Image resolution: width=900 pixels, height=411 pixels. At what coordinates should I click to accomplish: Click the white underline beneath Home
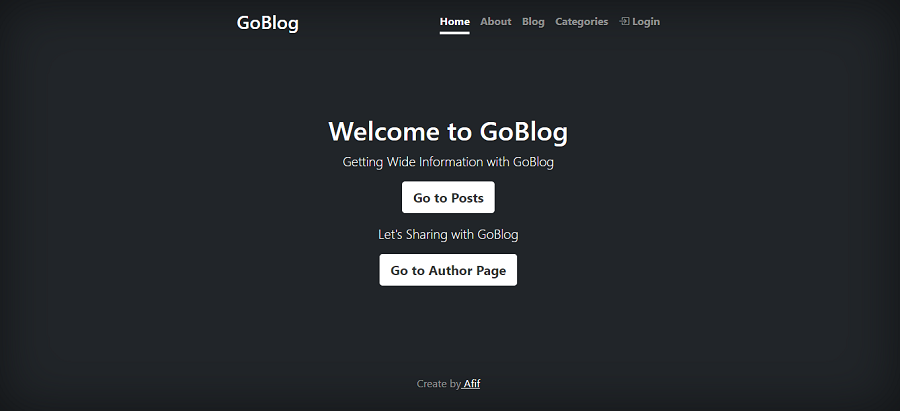pyautogui.click(x=455, y=32)
